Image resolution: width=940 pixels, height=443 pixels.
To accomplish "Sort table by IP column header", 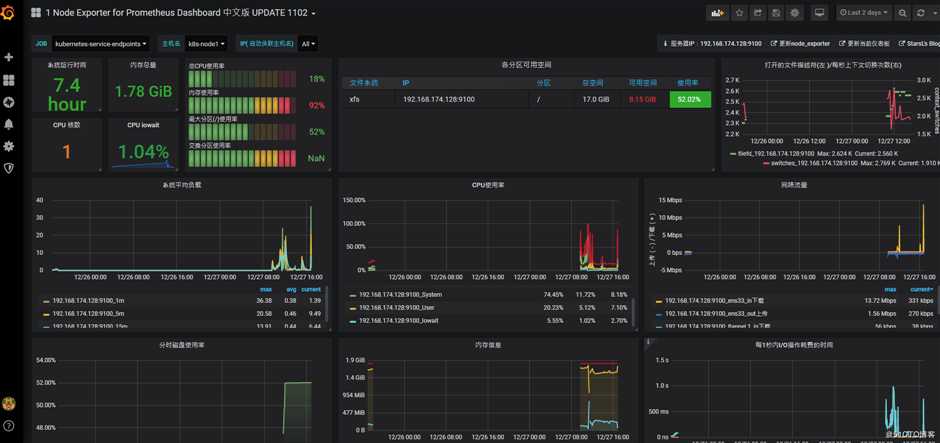I will pyautogui.click(x=406, y=83).
